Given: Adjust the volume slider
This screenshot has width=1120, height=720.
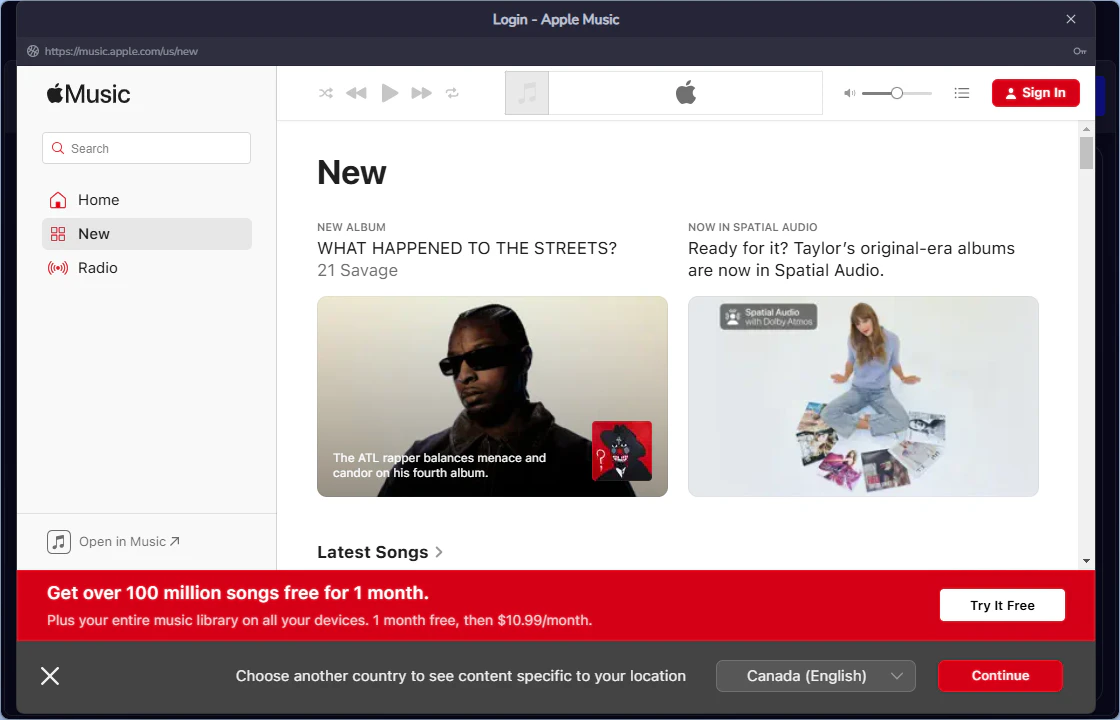Looking at the screenshot, I should [x=895, y=92].
